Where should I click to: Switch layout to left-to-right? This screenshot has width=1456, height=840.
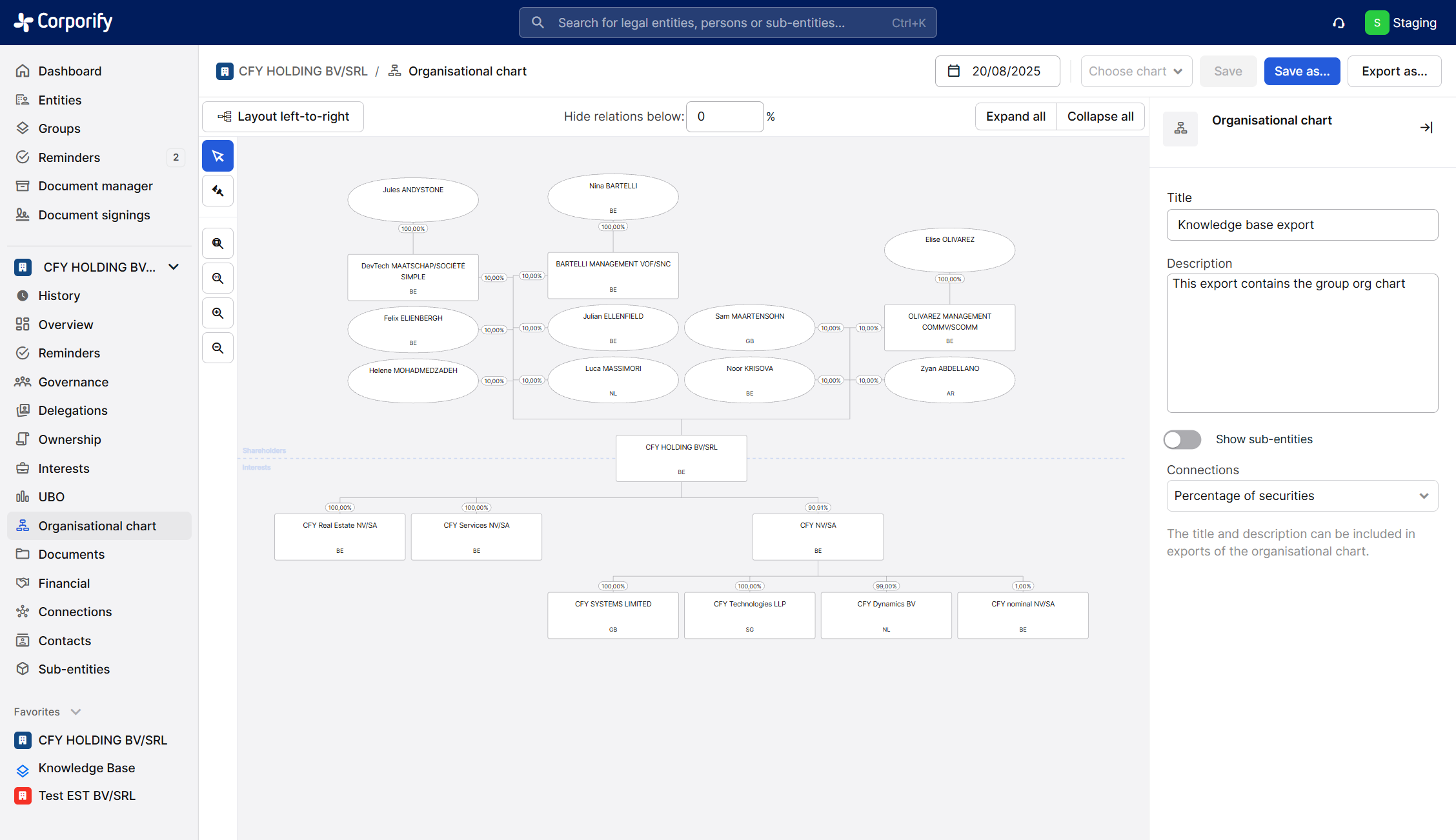pyautogui.click(x=283, y=117)
